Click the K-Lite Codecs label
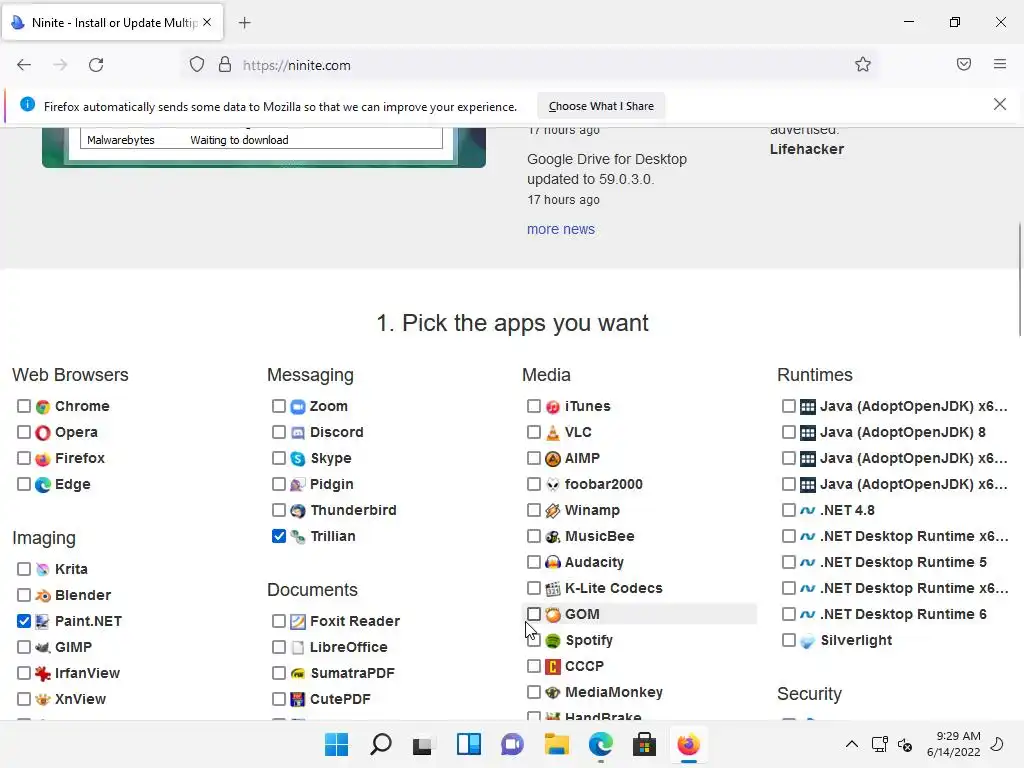 pos(613,588)
